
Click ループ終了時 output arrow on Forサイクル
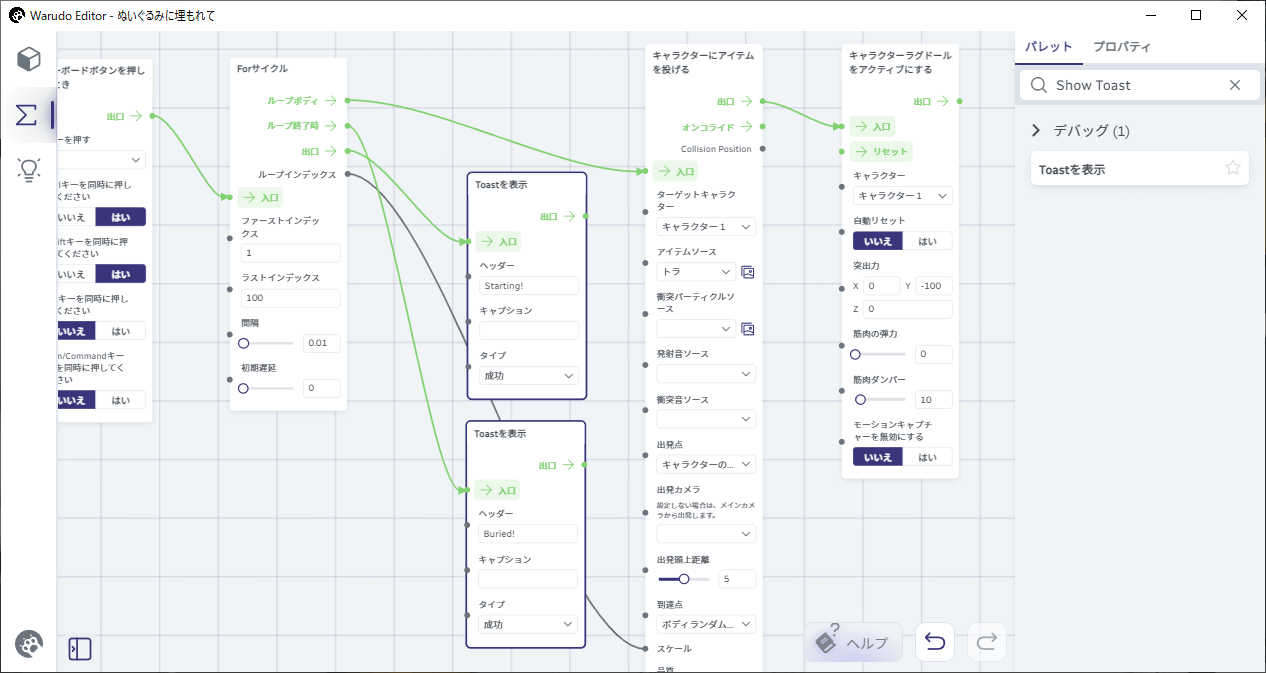click(330, 126)
